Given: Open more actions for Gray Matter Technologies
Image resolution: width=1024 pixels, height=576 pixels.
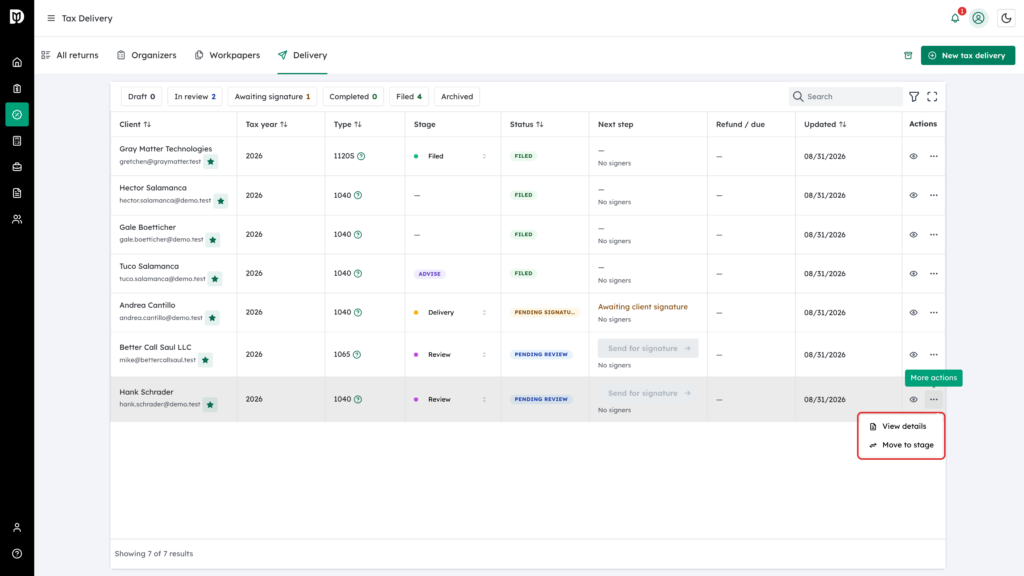Looking at the screenshot, I should [934, 156].
